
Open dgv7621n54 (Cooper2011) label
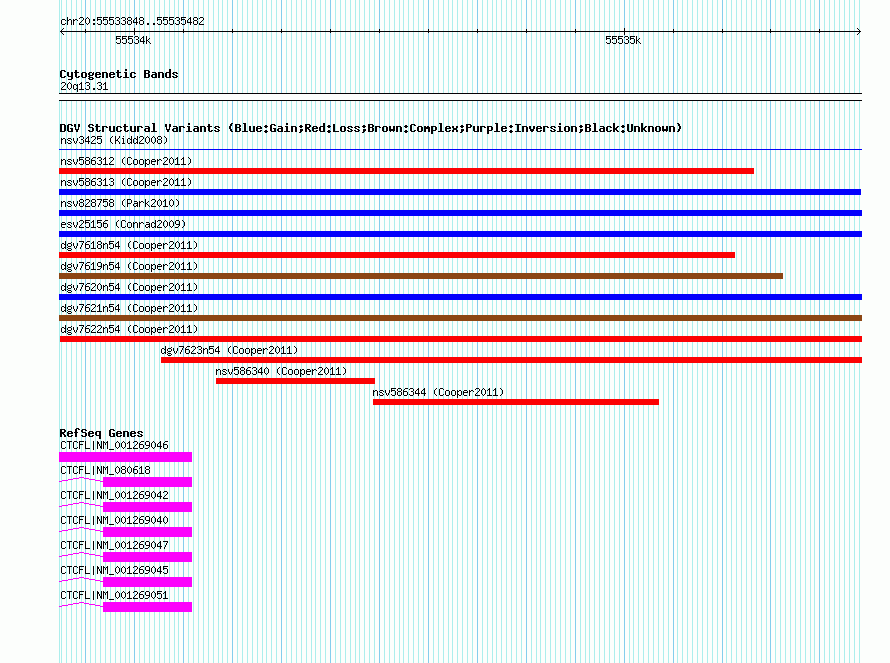pyautogui.click(x=129, y=308)
